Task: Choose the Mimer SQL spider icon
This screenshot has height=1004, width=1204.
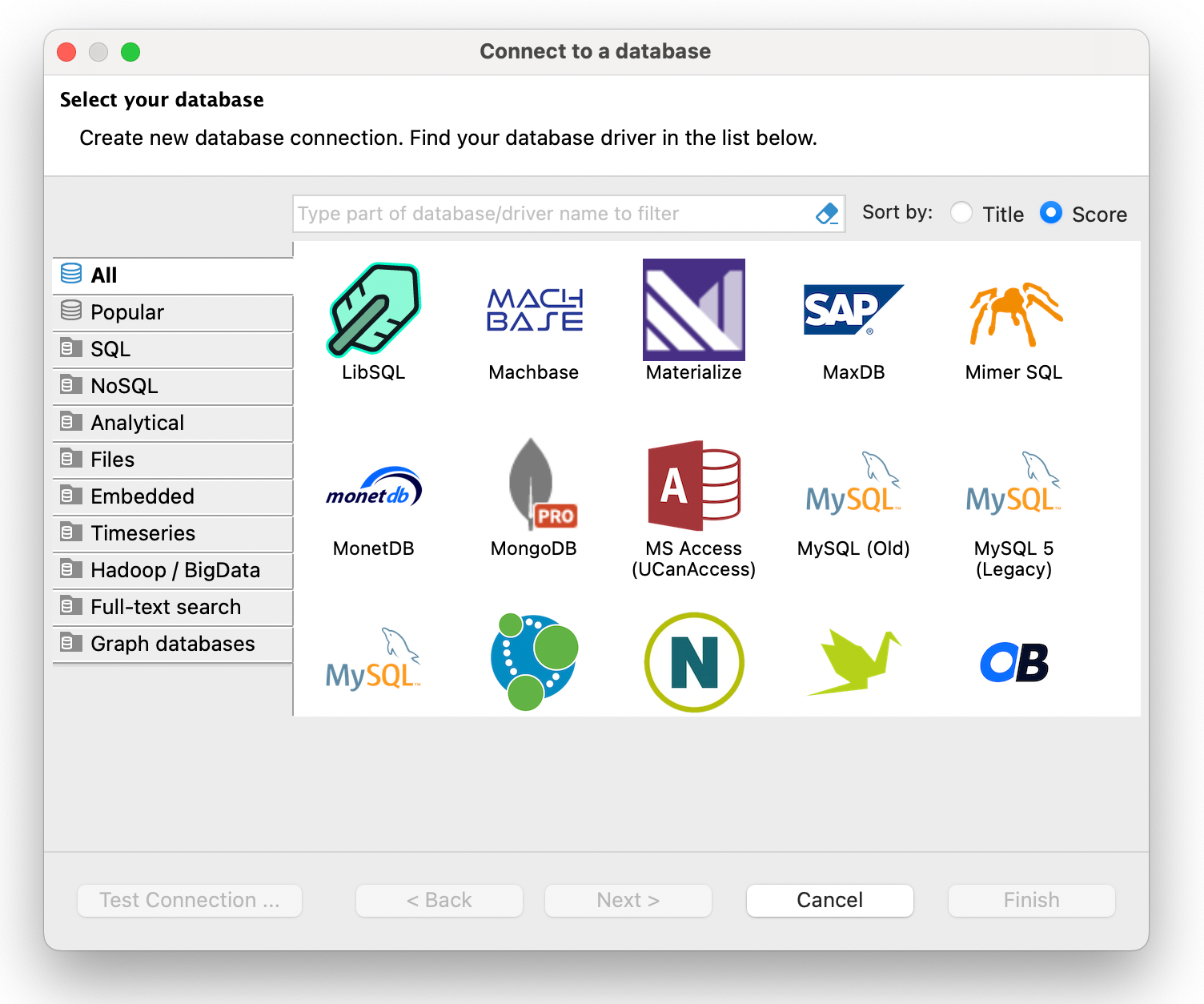Action: 1014,313
